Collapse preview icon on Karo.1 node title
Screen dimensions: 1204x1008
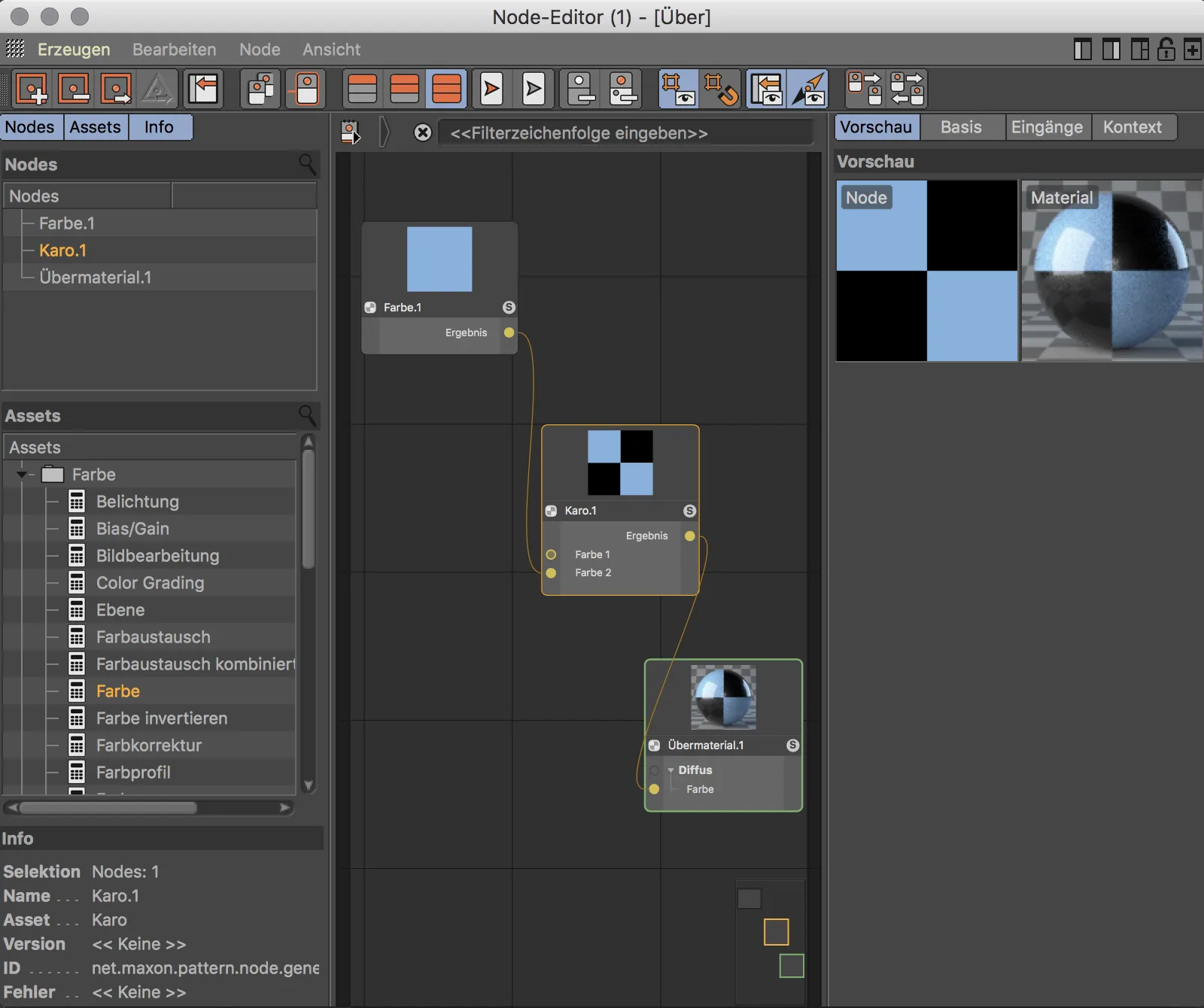click(x=551, y=511)
